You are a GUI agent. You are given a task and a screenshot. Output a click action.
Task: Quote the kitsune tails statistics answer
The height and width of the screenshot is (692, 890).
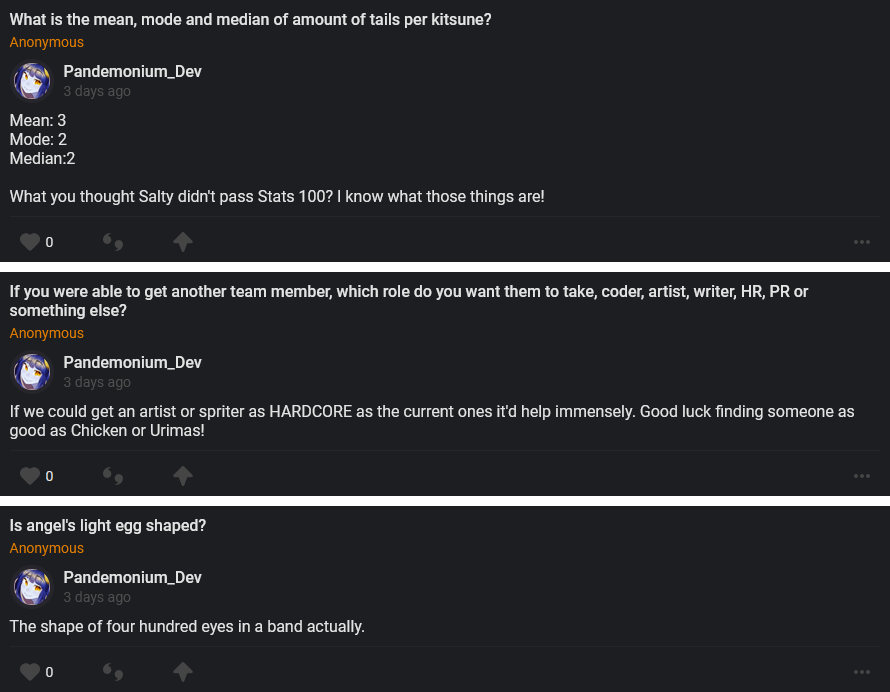click(x=113, y=242)
